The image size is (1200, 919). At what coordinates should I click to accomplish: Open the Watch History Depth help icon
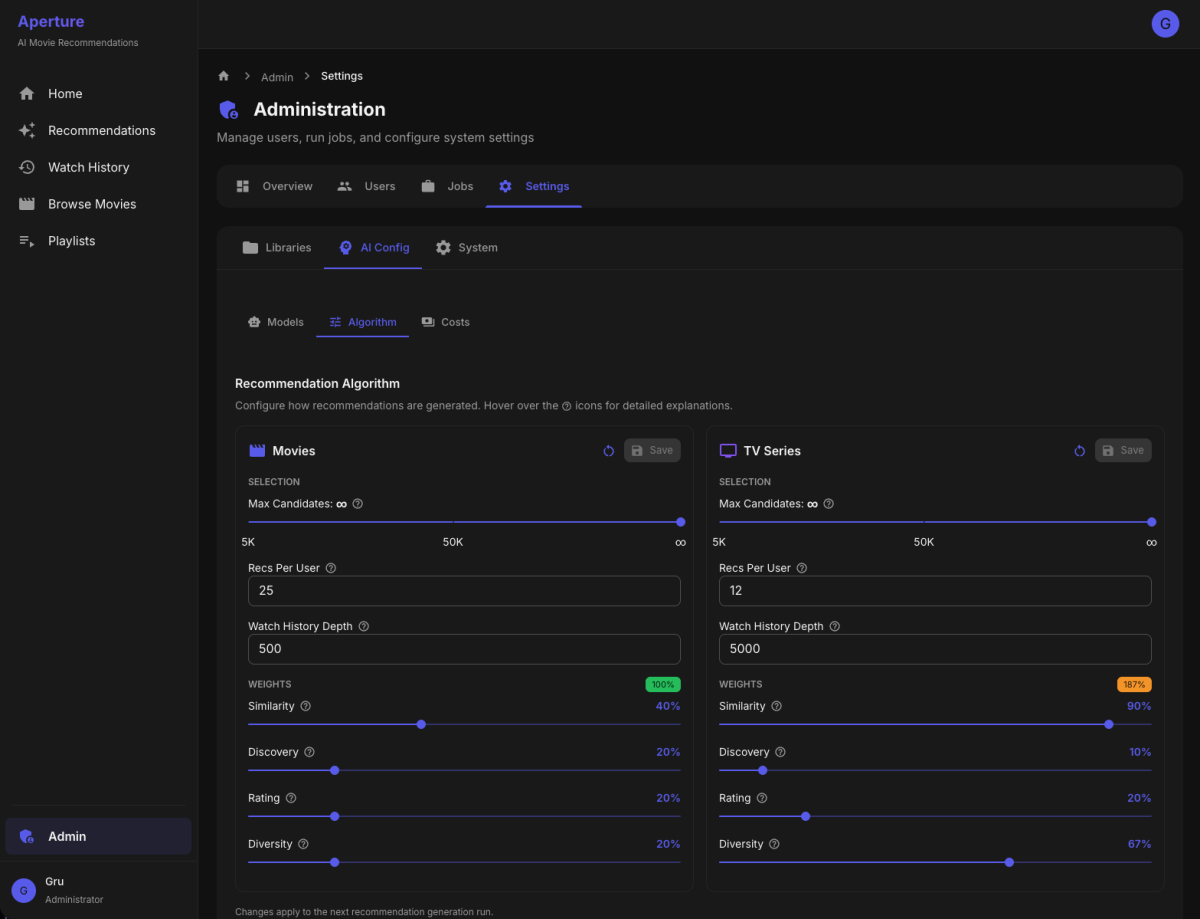364,626
